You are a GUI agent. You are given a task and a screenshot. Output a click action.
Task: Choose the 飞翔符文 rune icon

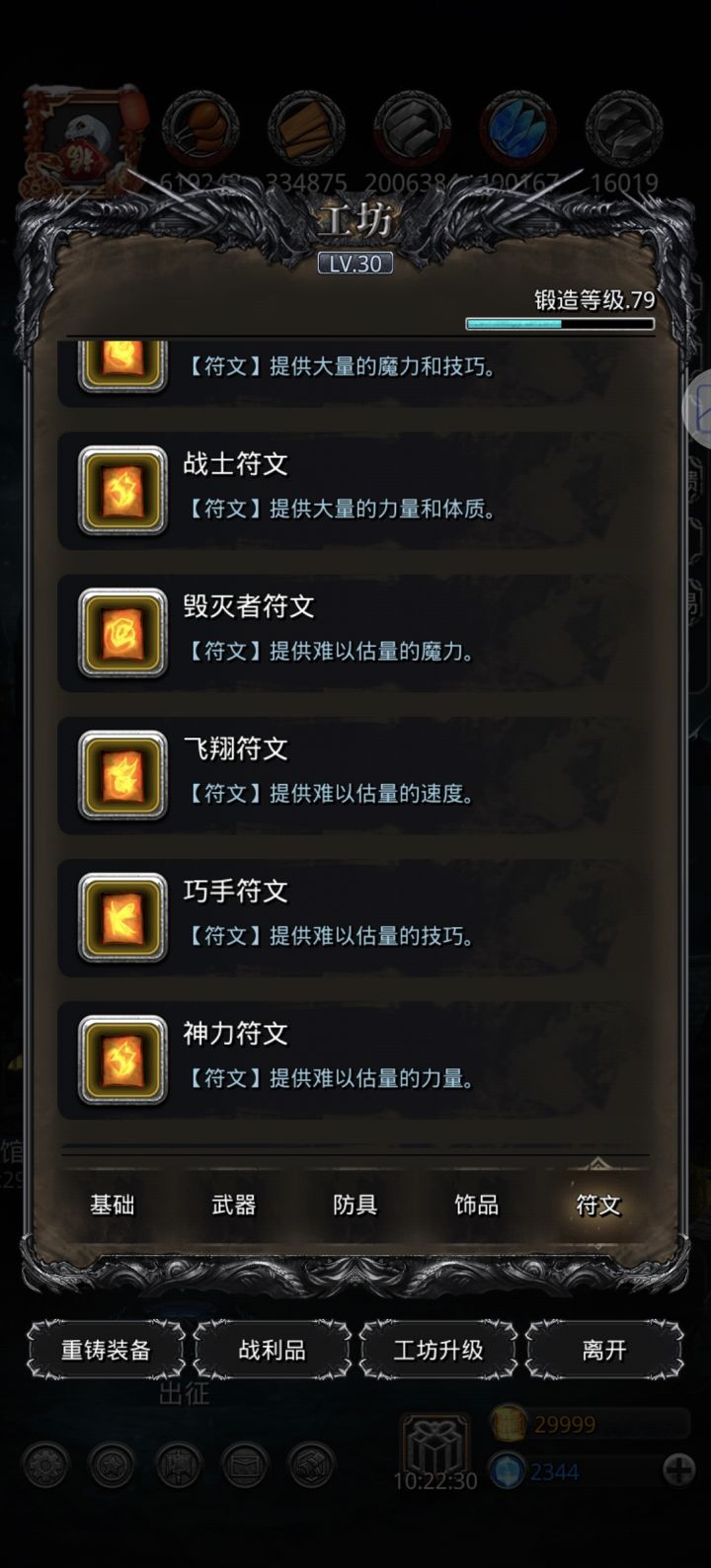click(x=122, y=775)
